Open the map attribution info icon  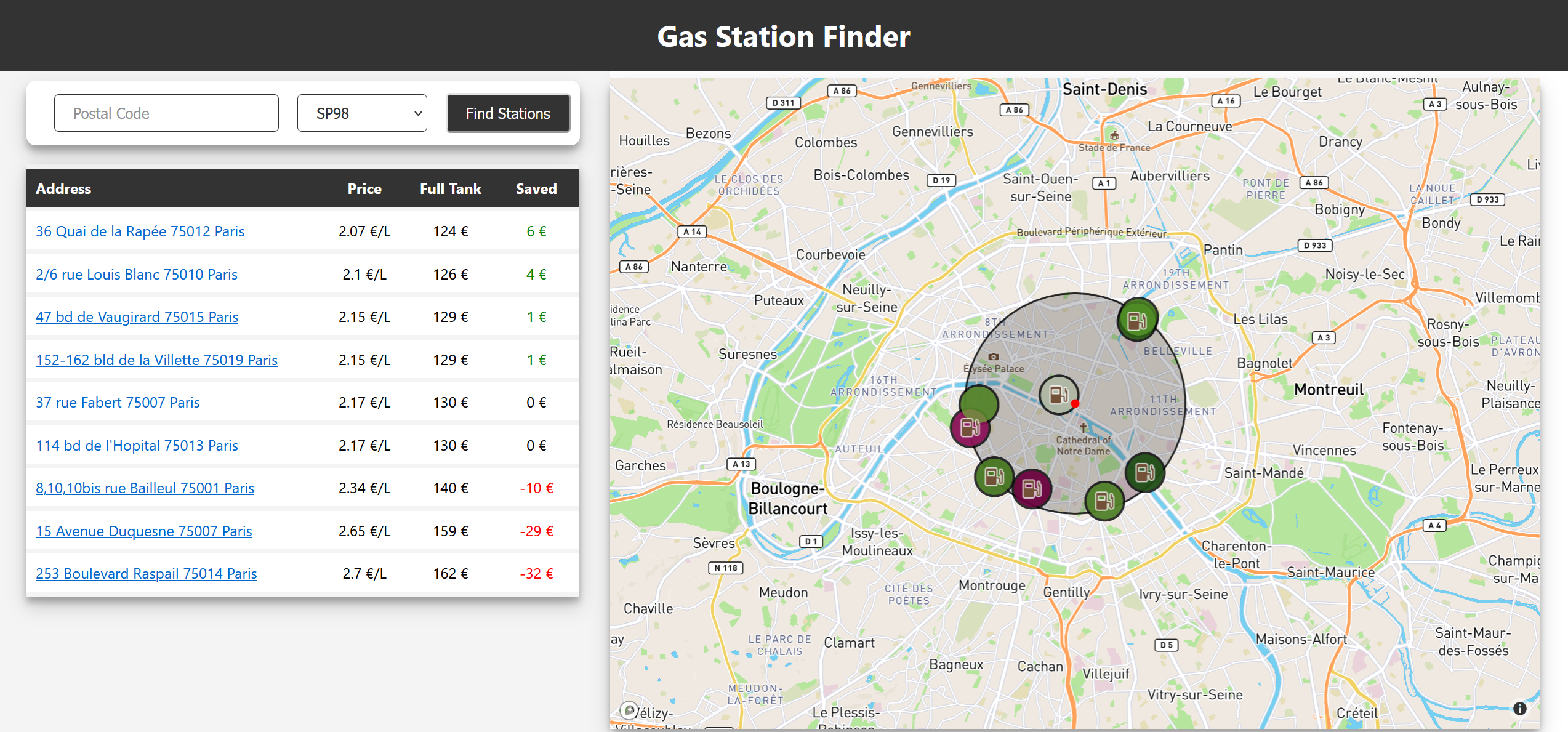pos(1519,708)
